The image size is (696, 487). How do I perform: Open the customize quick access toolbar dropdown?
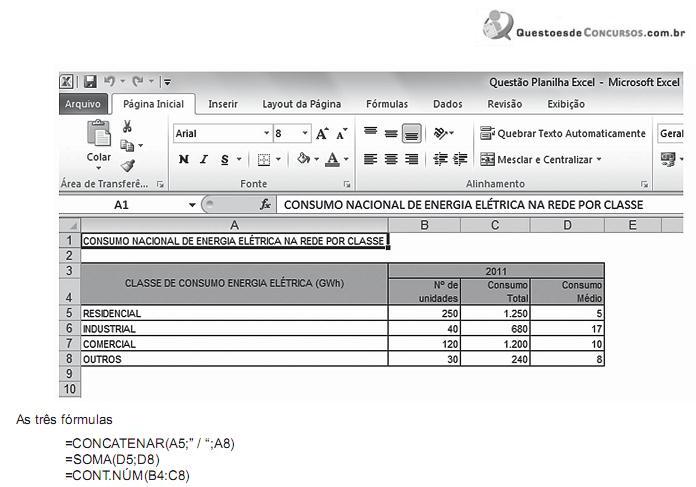pos(167,82)
